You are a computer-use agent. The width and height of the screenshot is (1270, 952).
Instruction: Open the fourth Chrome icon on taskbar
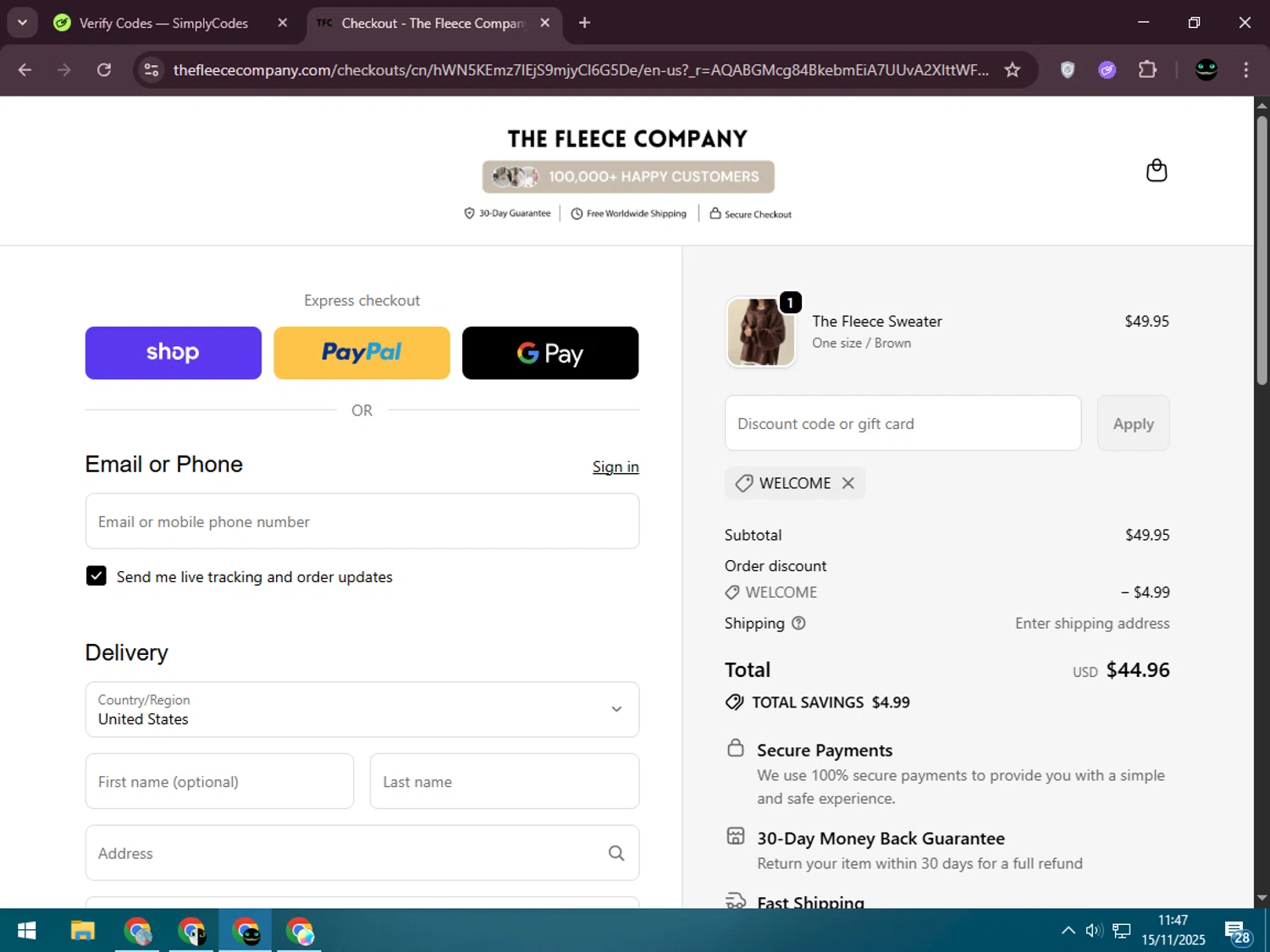pyautogui.click(x=300, y=931)
